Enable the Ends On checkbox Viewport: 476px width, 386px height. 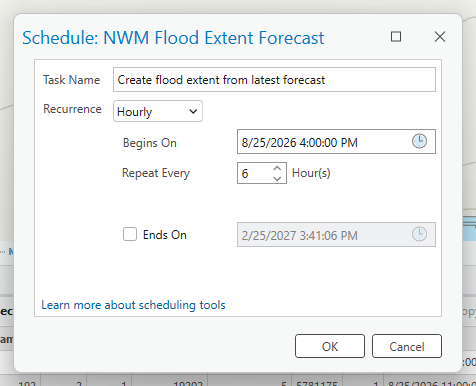[x=130, y=234]
